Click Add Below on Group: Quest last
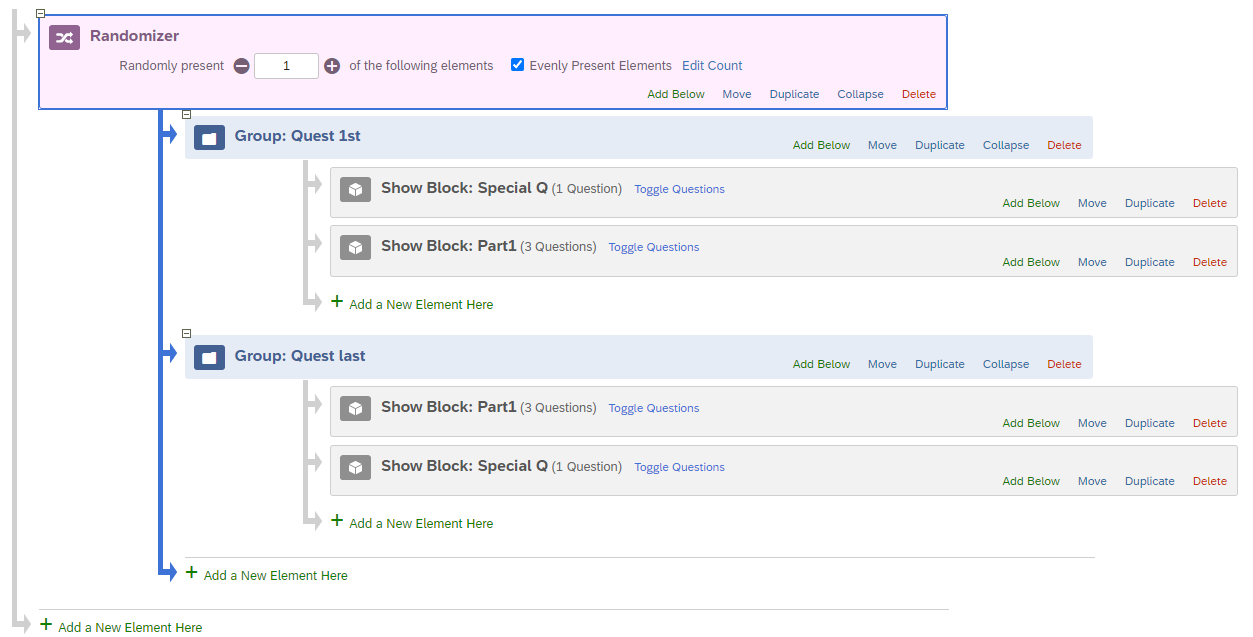Screen dimensions: 1253x637 point(821,364)
